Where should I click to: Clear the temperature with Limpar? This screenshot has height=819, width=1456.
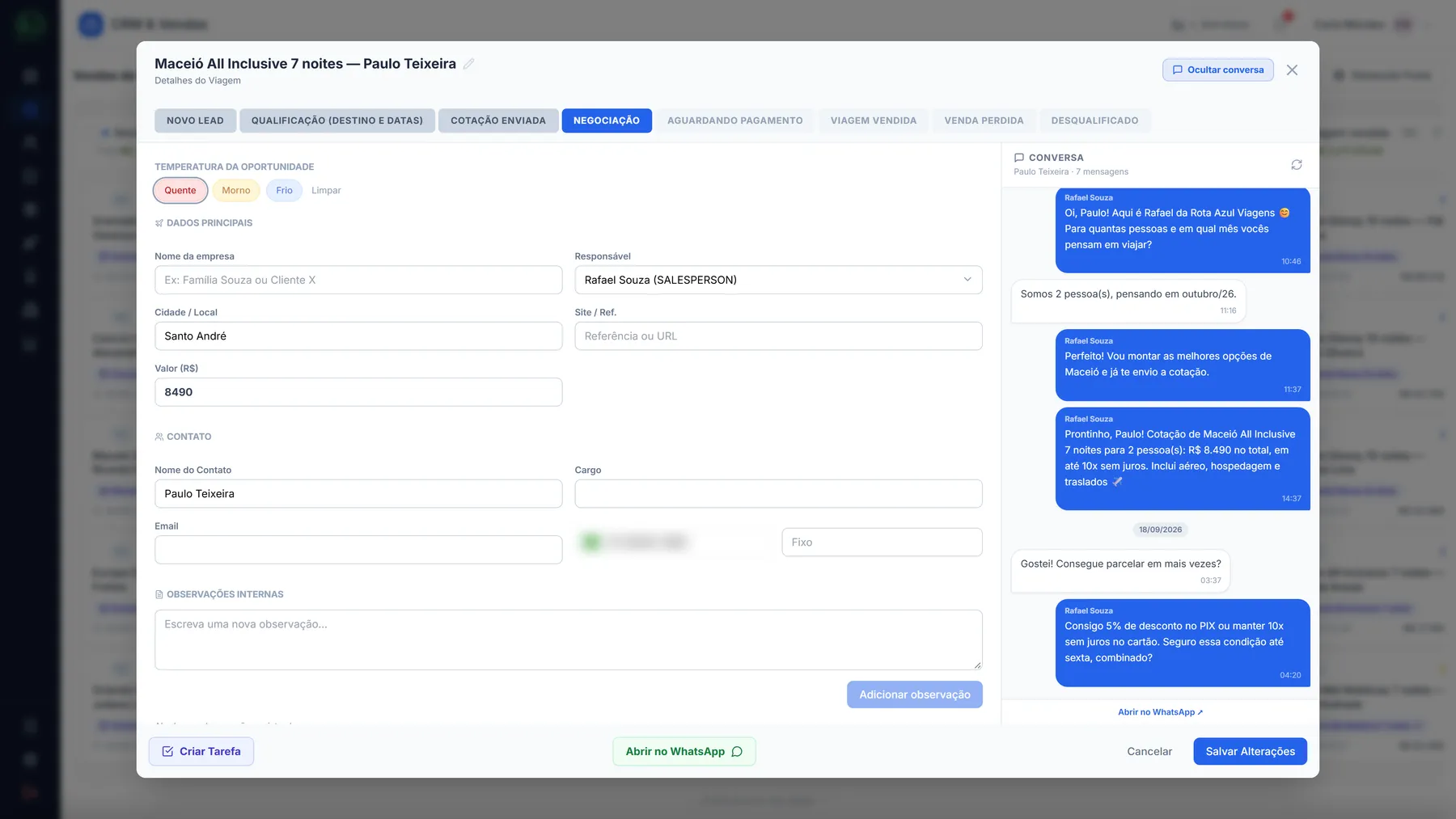(326, 191)
